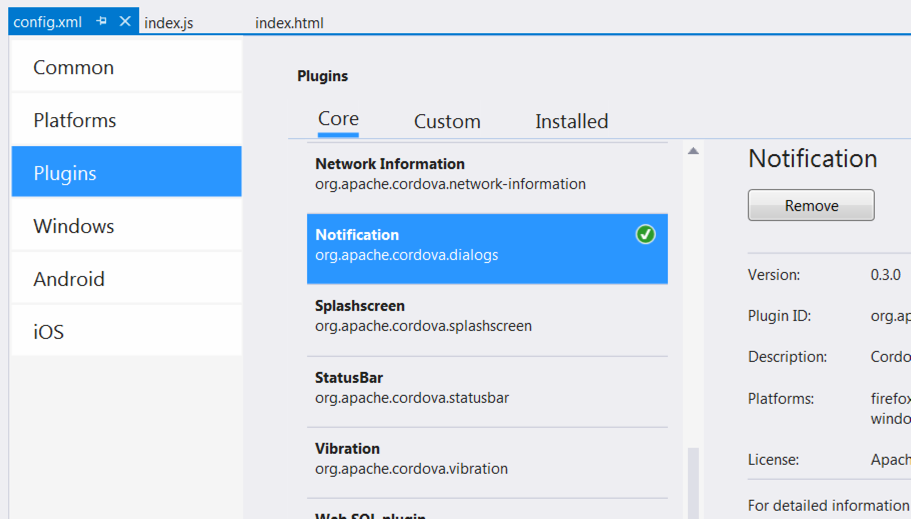Viewport: 911px width, 519px height.
Task: Click the Remove button for Notification
Action: coord(811,205)
